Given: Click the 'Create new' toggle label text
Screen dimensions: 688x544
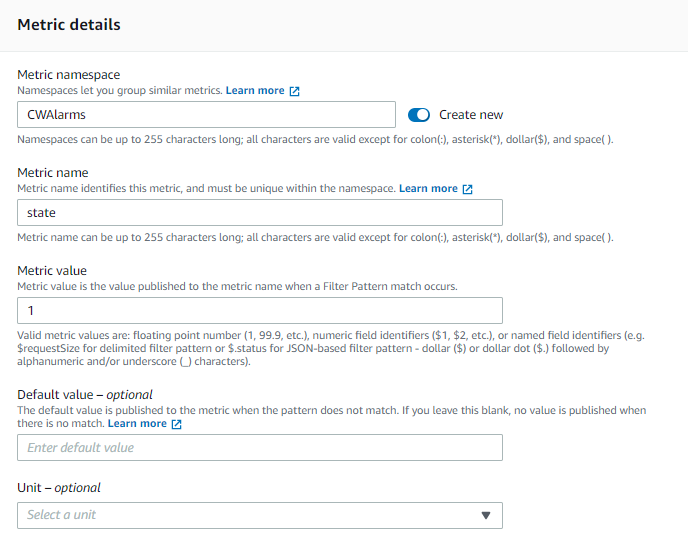Looking at the screenshot, I should coord(471,115).
